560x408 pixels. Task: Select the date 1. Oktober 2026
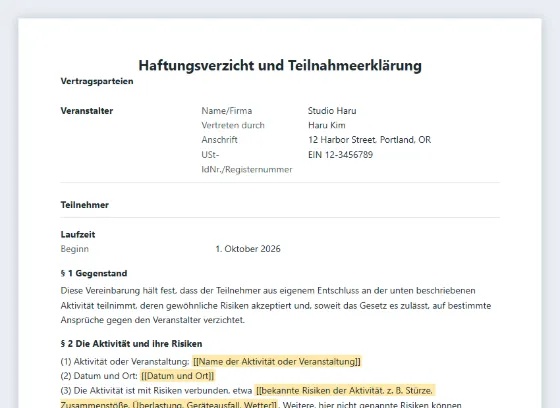[x=248, y=249]
